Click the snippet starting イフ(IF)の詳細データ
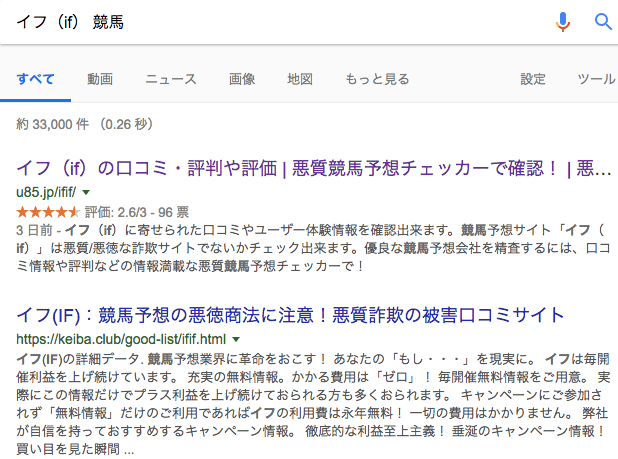The width and height of the screenshot is (618, 459). 314,404
